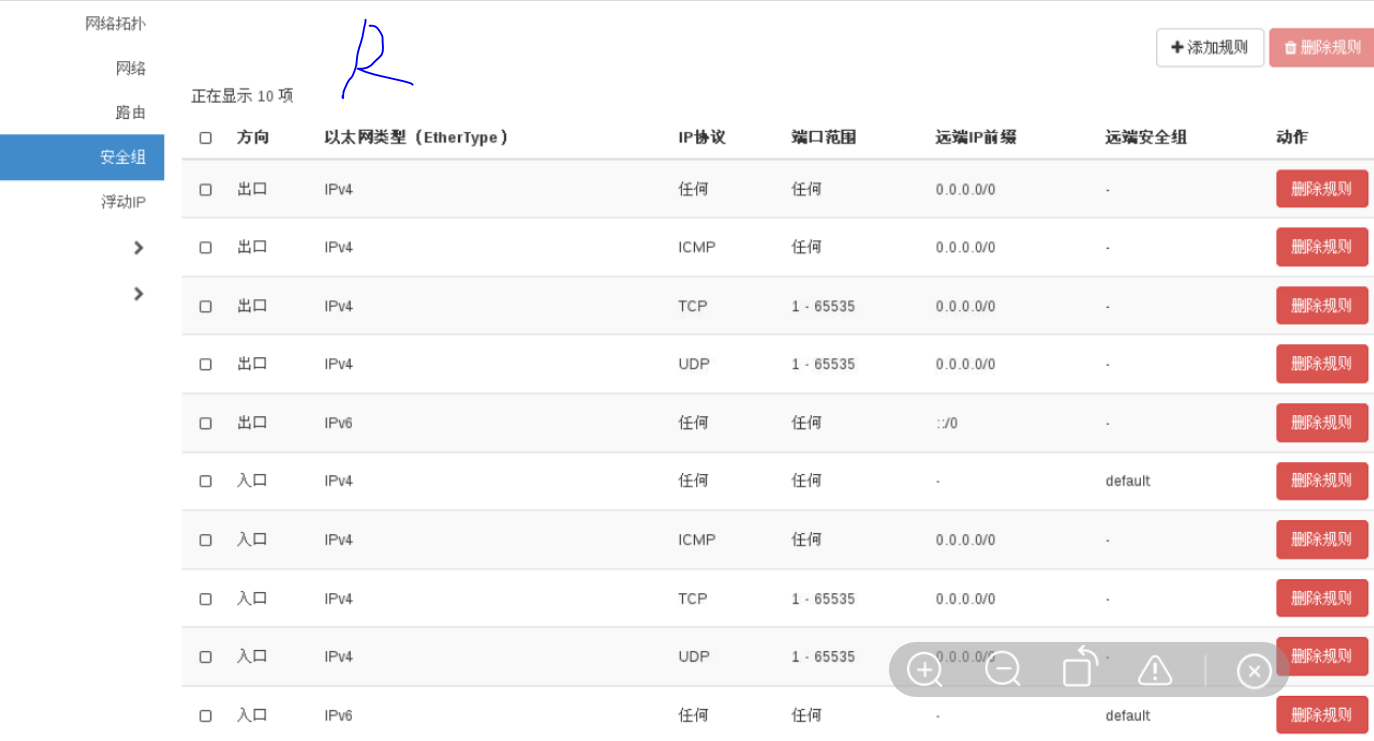Expand the first sidebar chevron arrow

click(139, 248)
